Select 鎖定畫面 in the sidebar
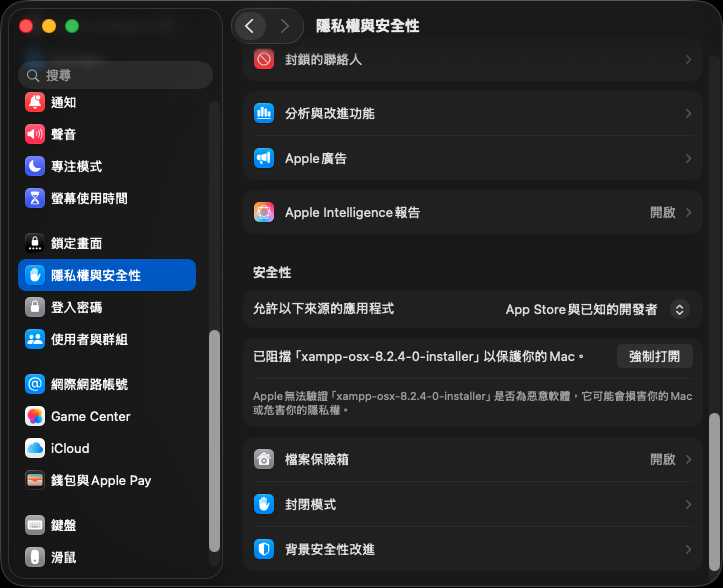Screen dimensions: 723x588 click(x=76, y=243)
